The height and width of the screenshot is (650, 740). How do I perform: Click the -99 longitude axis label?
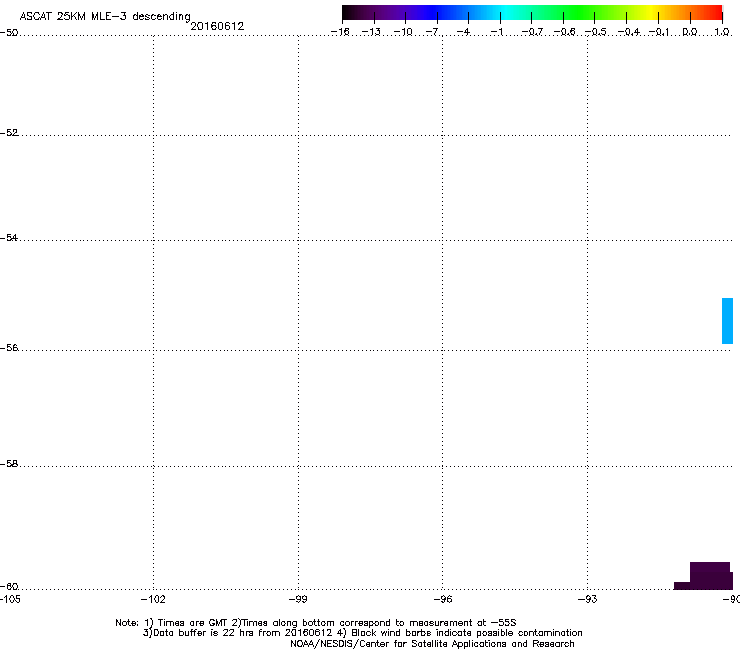tap(298, 599)
